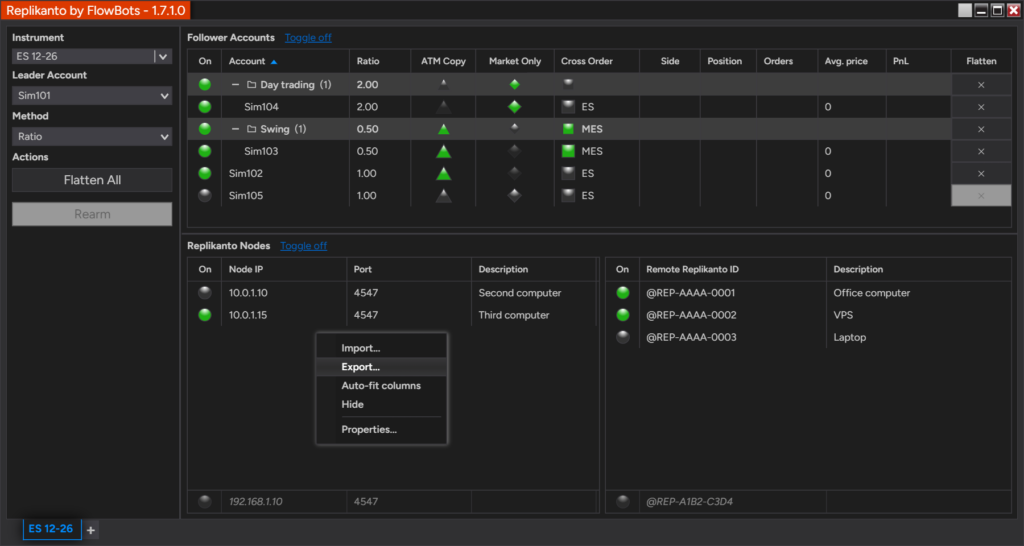Select the Office computer description cell

[918, 293]
